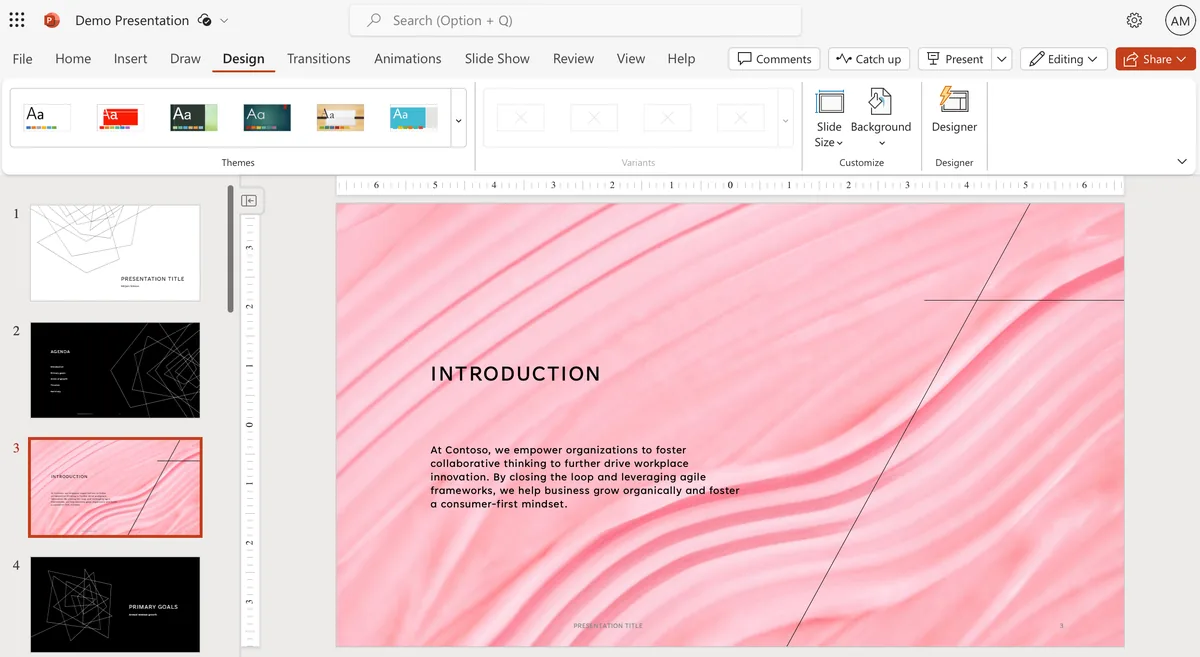This screenshot has width=1200, height=657.
Task: Switch to the View tab
Action: [x=631, y=59]
